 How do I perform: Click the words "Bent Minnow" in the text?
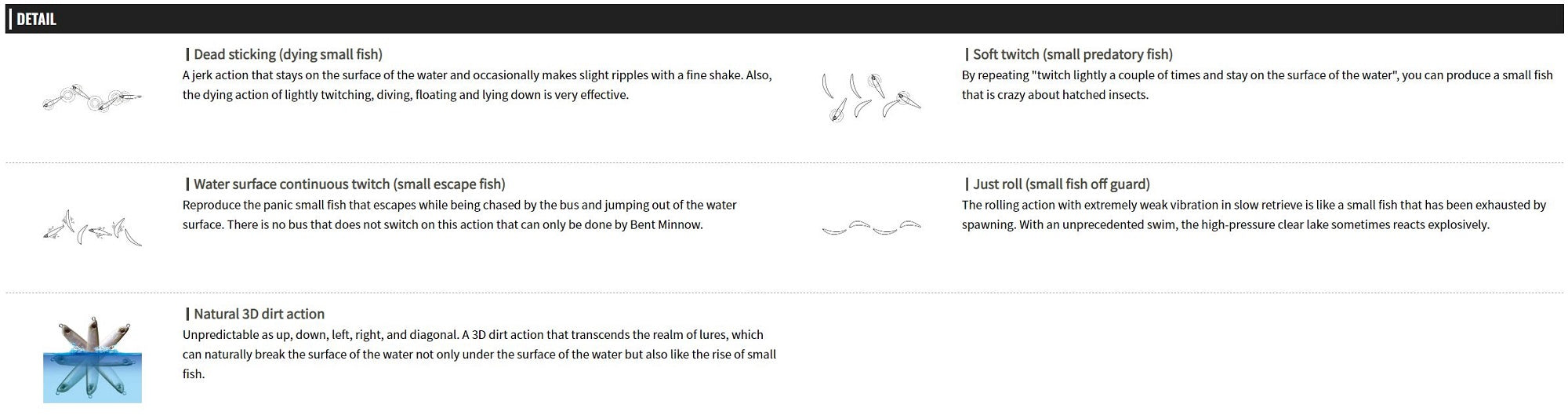(666, 224)
